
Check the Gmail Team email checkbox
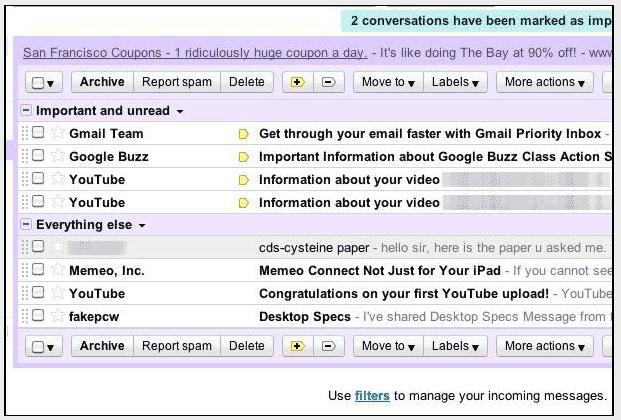tap(38, 133)
